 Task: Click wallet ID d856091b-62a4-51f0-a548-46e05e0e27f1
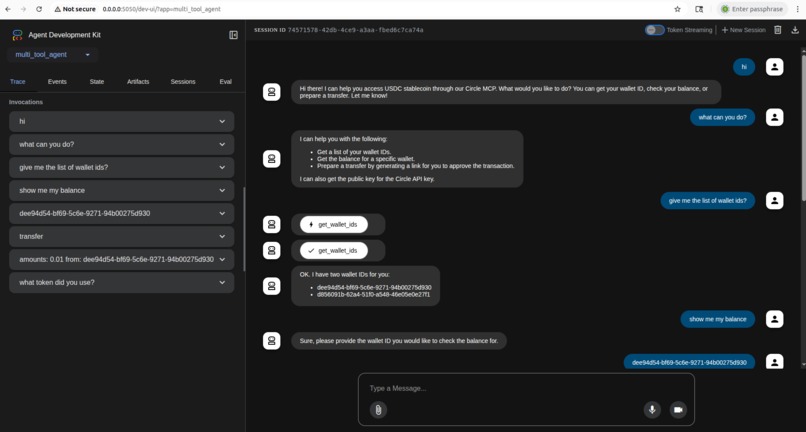click(x=374, y=295)
